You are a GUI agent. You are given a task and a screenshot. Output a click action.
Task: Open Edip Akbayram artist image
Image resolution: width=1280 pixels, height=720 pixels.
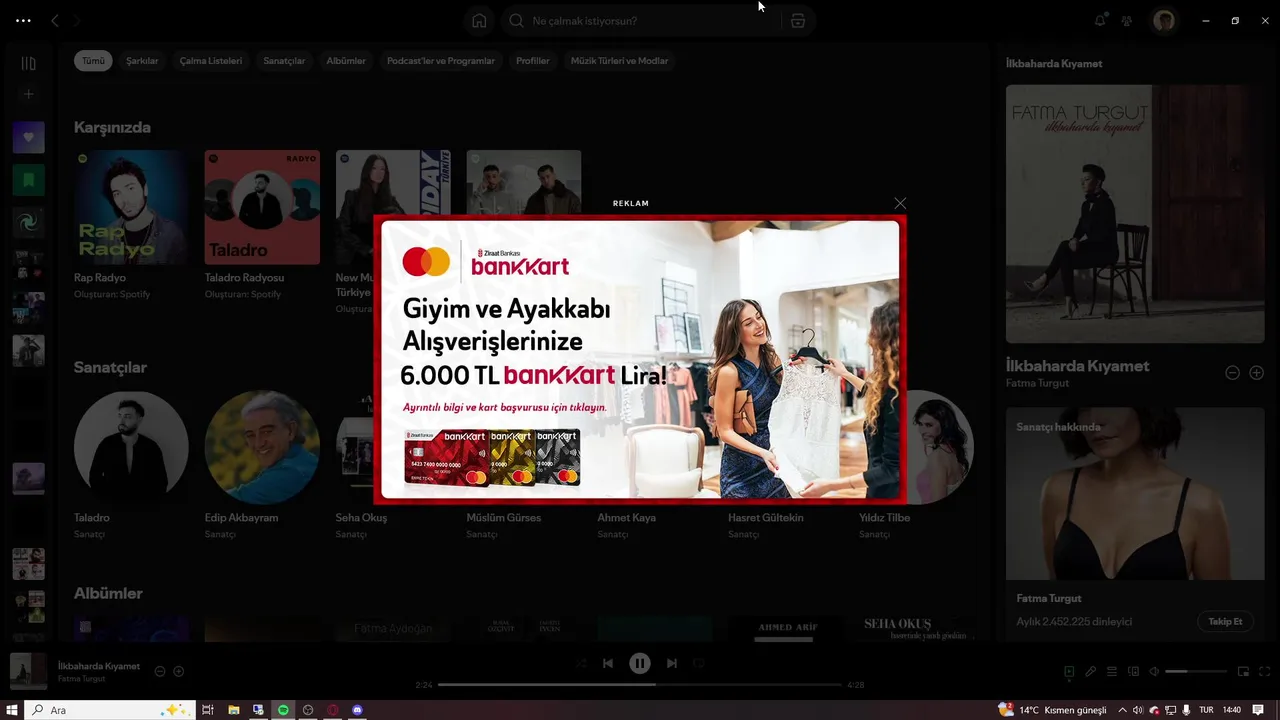click(x=262, y=447)
